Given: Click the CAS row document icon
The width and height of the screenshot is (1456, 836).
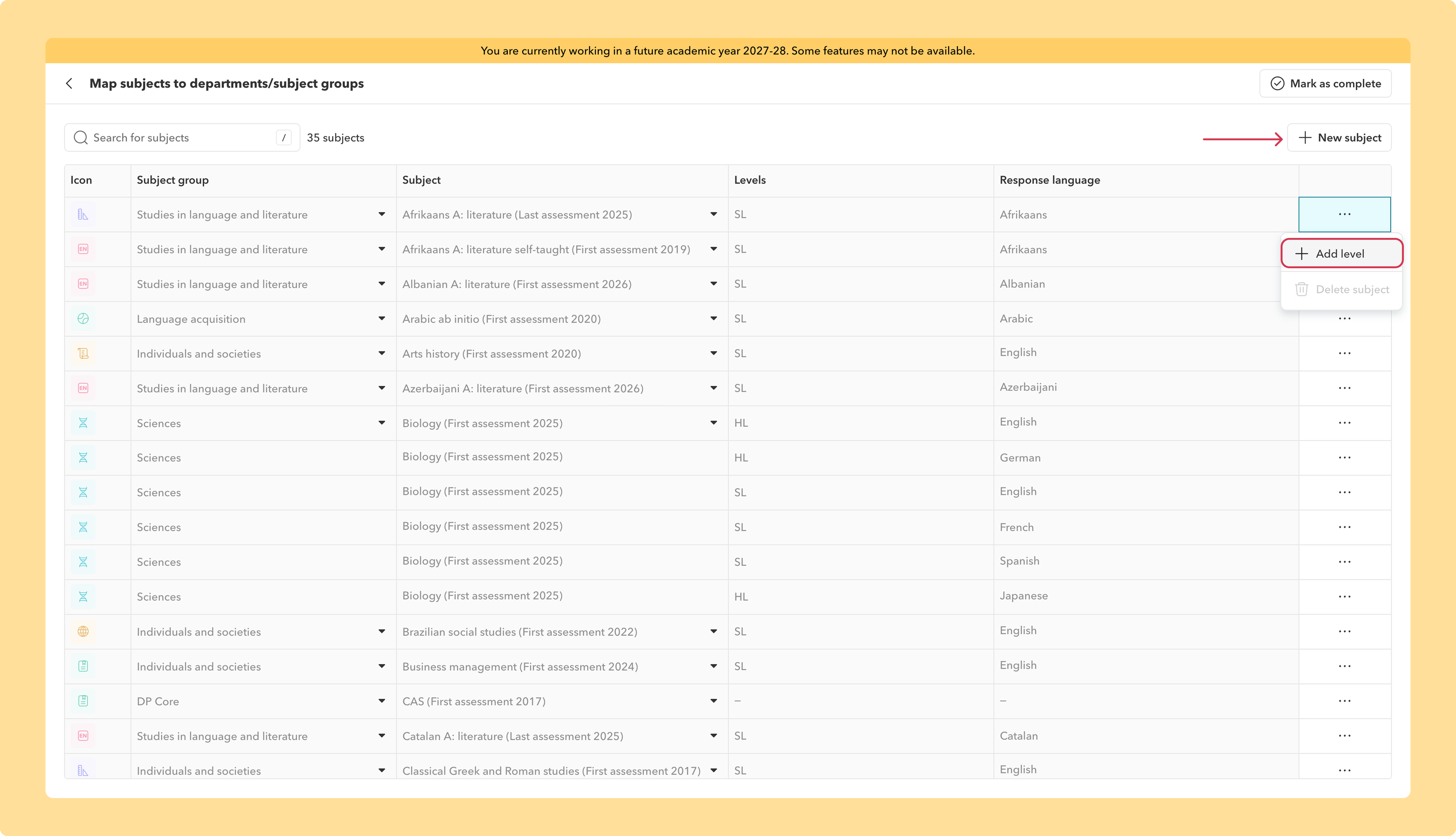Looking at the screenshot, I should (x=83, y=701).
